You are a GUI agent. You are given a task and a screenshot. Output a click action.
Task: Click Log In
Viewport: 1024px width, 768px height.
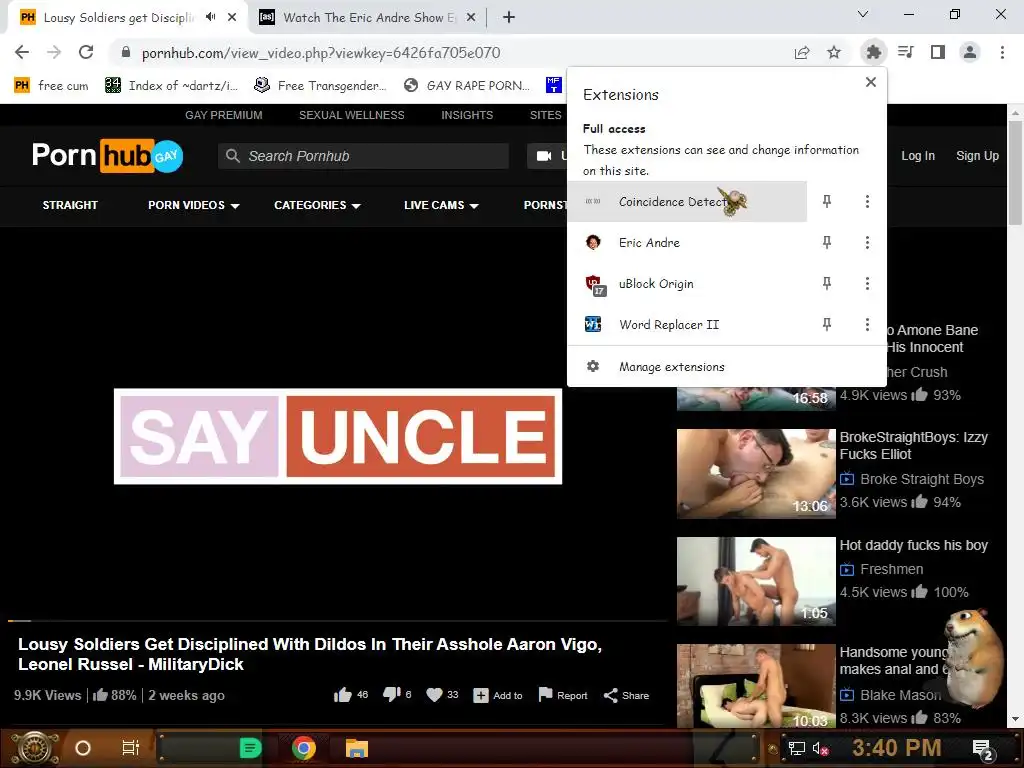(x=918, y=155)
